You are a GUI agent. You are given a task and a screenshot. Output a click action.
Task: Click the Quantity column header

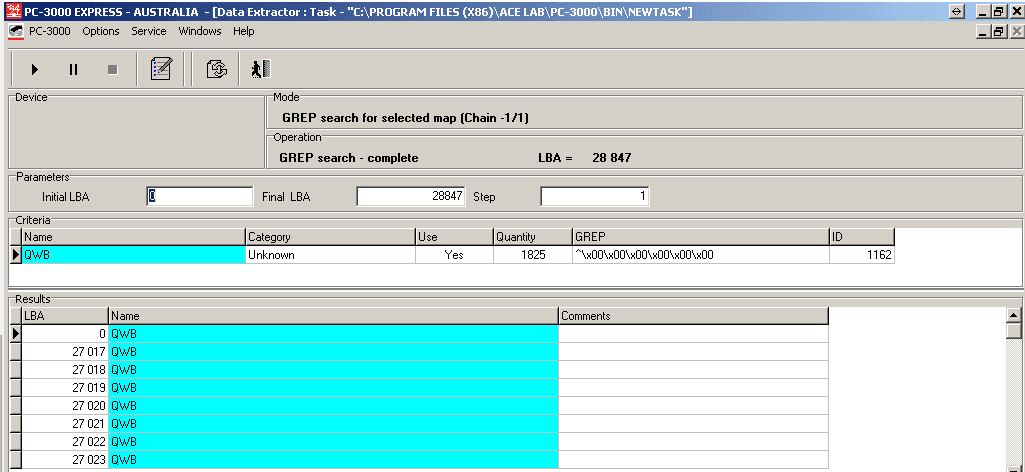pyautogui.click(x=533, y=237)
